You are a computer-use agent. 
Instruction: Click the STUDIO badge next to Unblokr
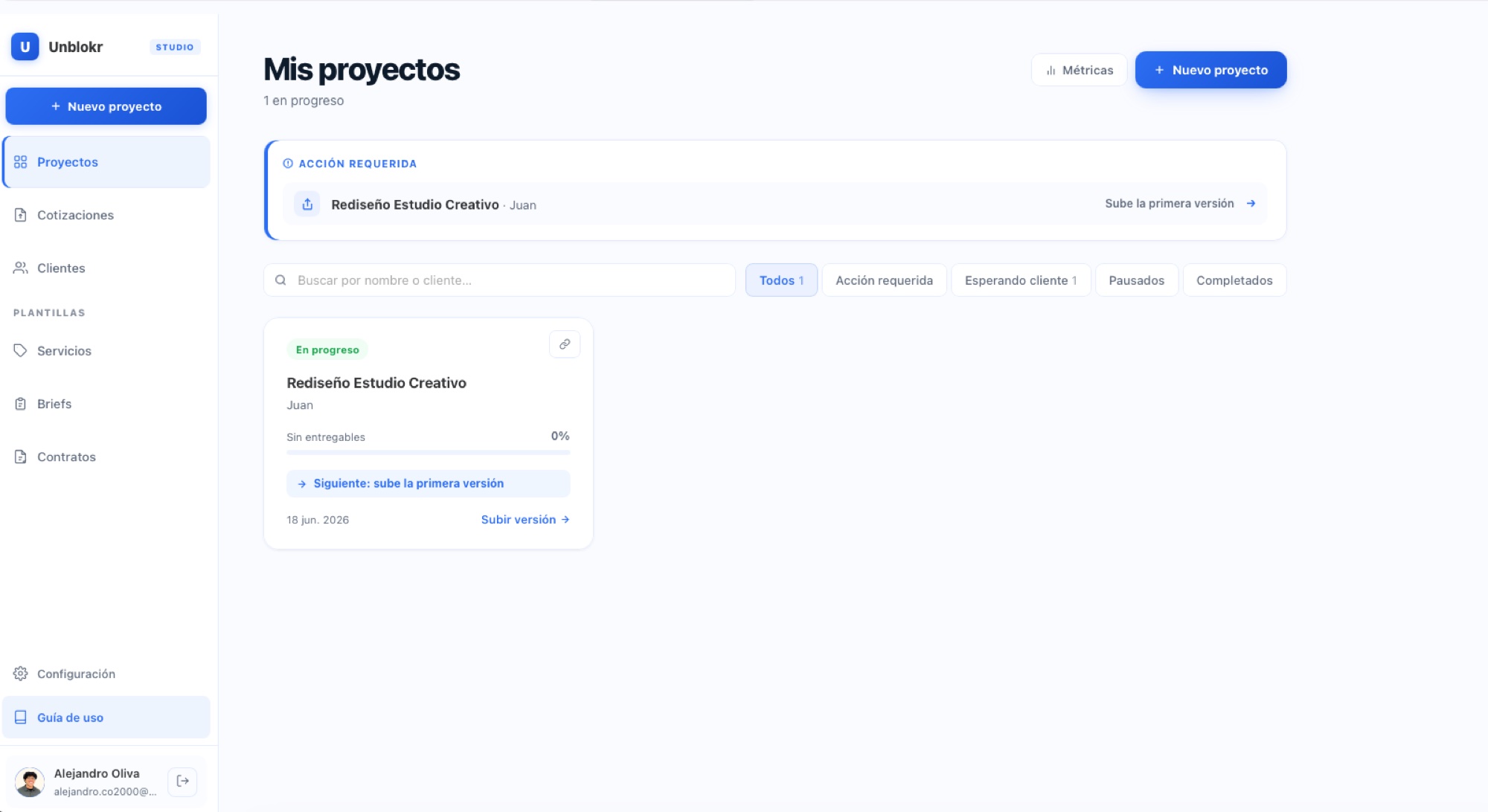click(x=175, y=47)
